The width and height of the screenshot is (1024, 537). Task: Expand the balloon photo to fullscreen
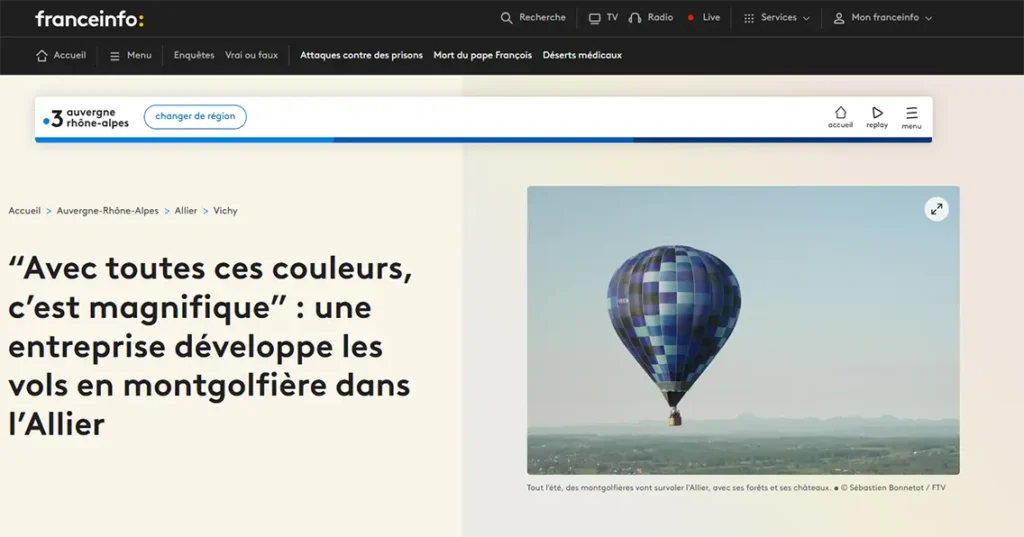pos(936,209)
